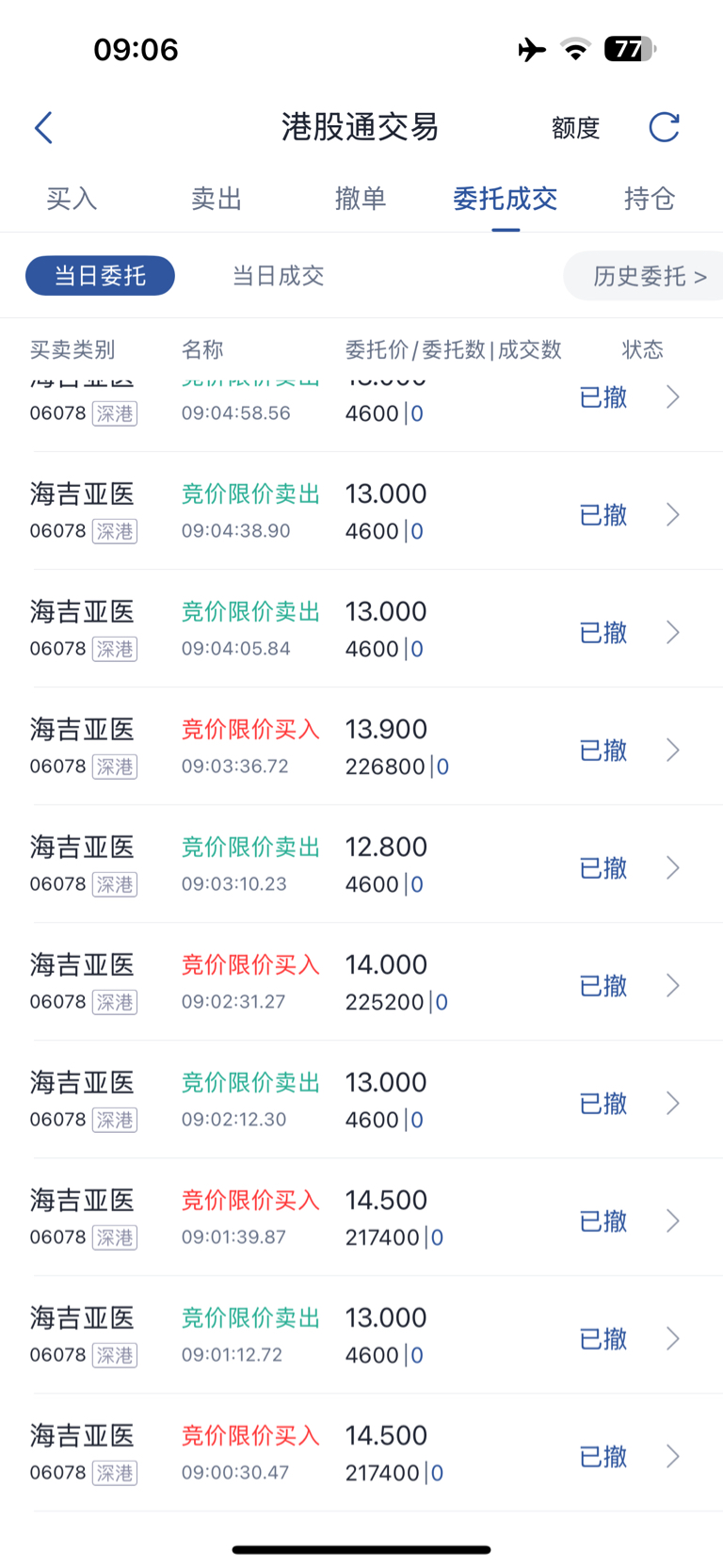Tap 深港 badge on the 09:01:39.87 order
This screenshot has width=723, height=1568.
pos(115,1237)
